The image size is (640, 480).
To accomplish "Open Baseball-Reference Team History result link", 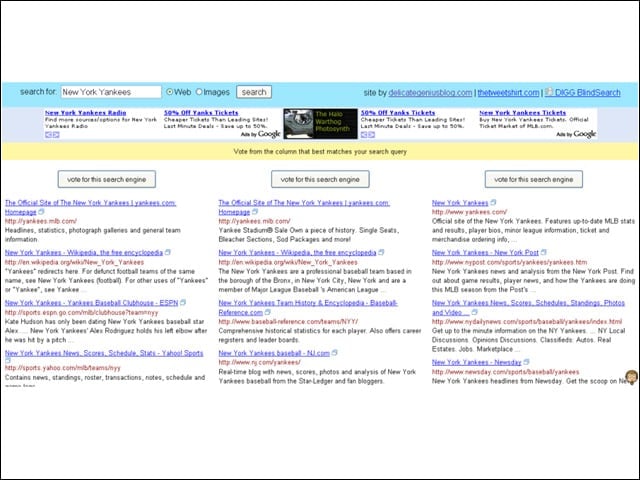I will pyautogui.click(x=308, y=307).
